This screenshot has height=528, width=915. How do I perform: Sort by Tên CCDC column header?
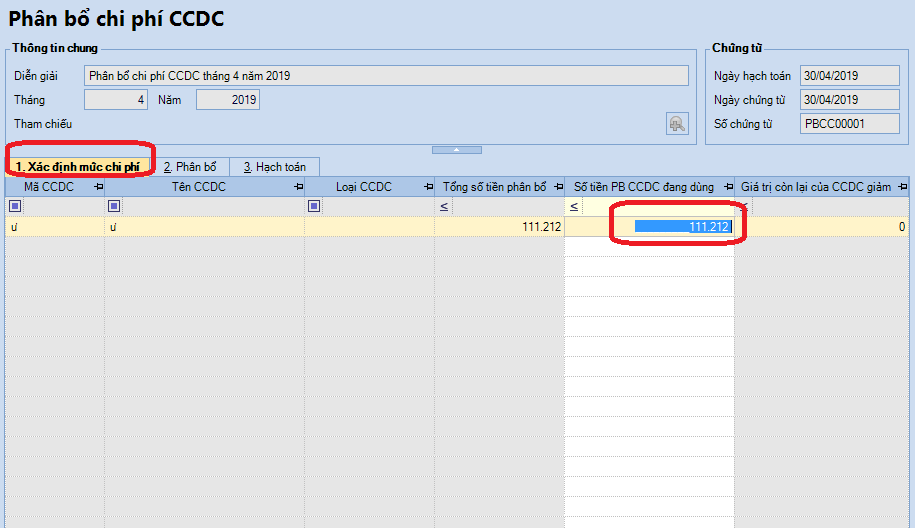click(196, 187)
